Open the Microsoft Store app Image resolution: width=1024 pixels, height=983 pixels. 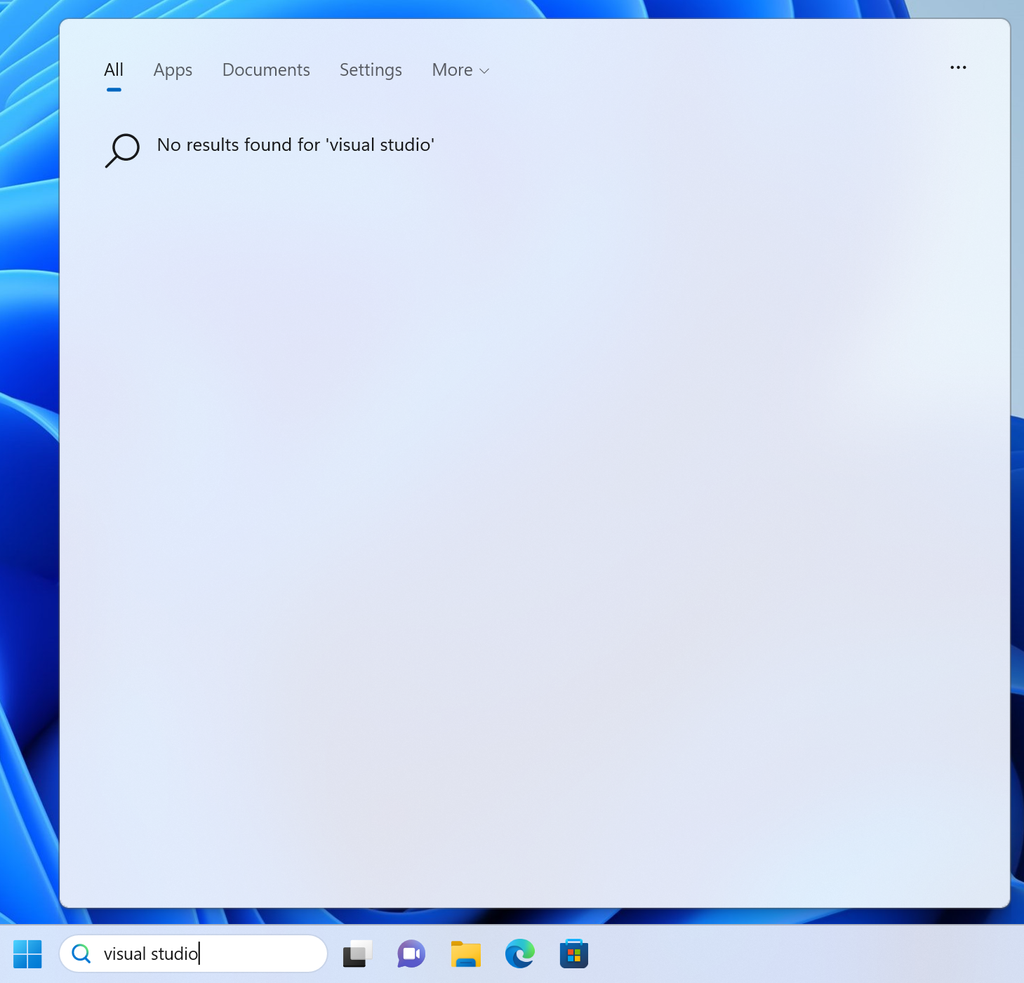[573, 954]
